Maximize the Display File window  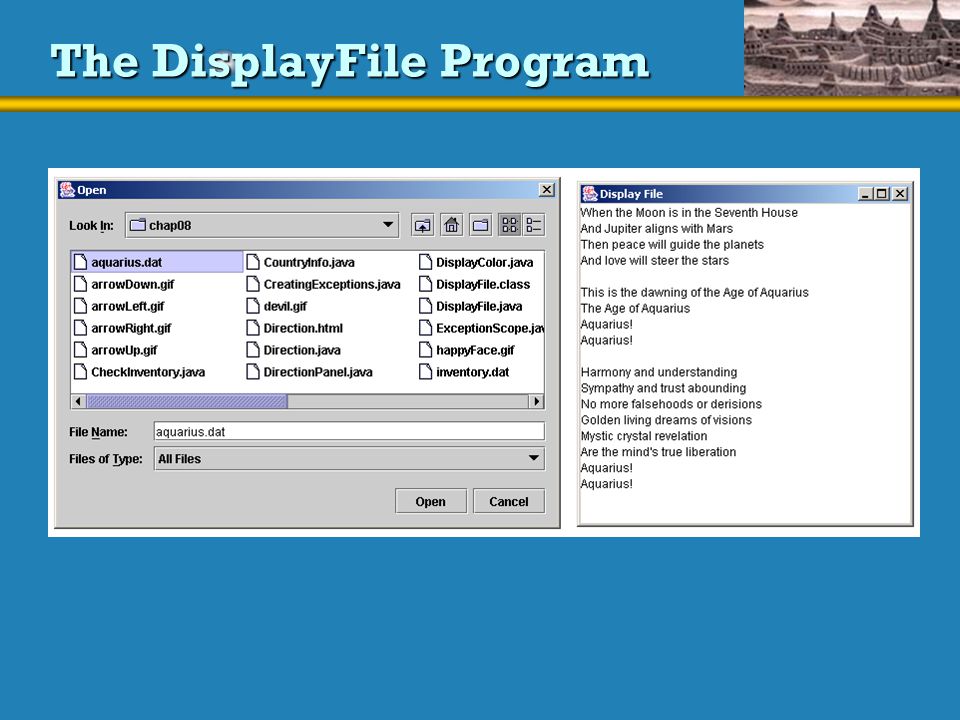pyautogui.click(x=882, y=194)
